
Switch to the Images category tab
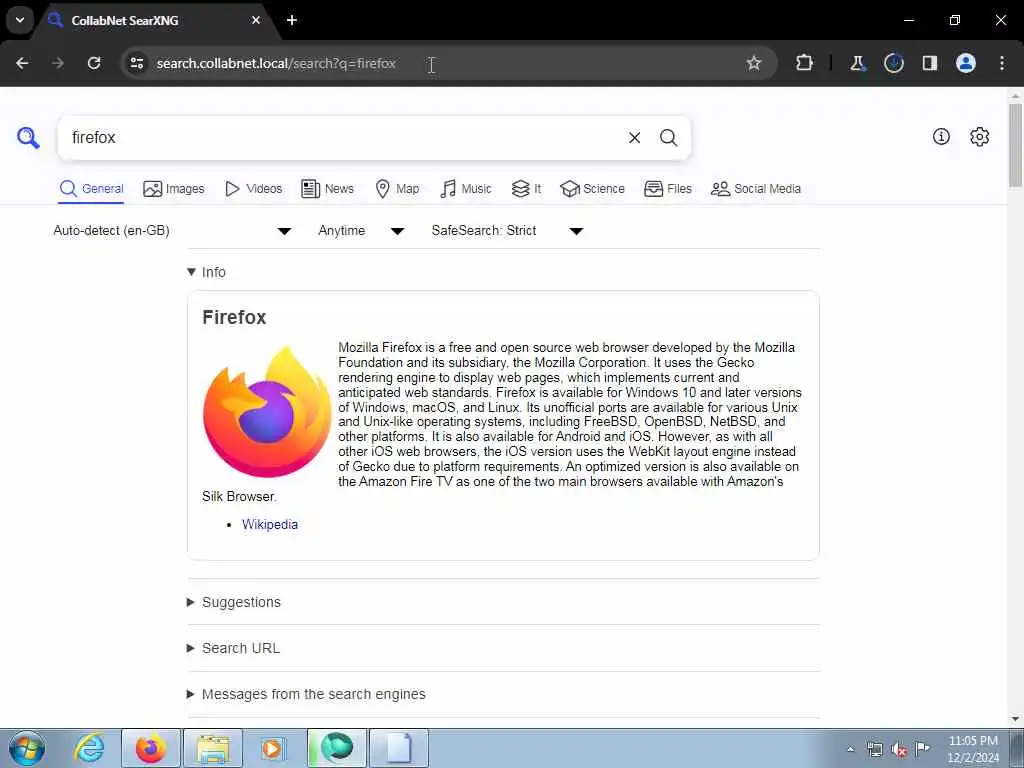coord(174,189)
